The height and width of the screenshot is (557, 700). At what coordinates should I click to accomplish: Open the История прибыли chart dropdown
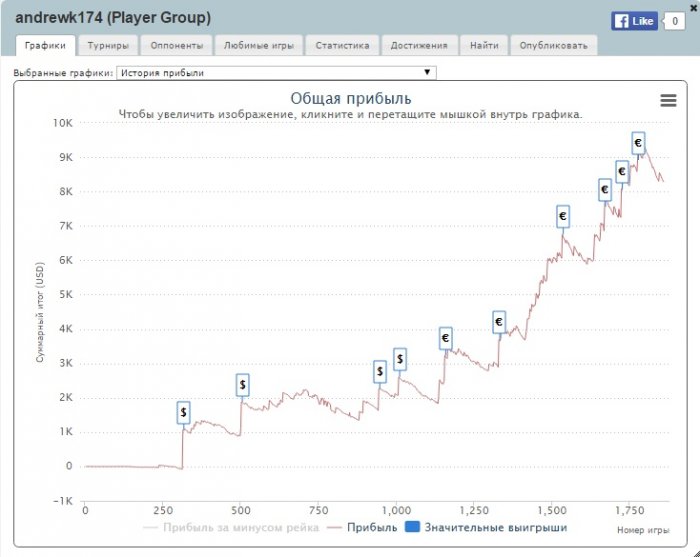click(276, 73)
